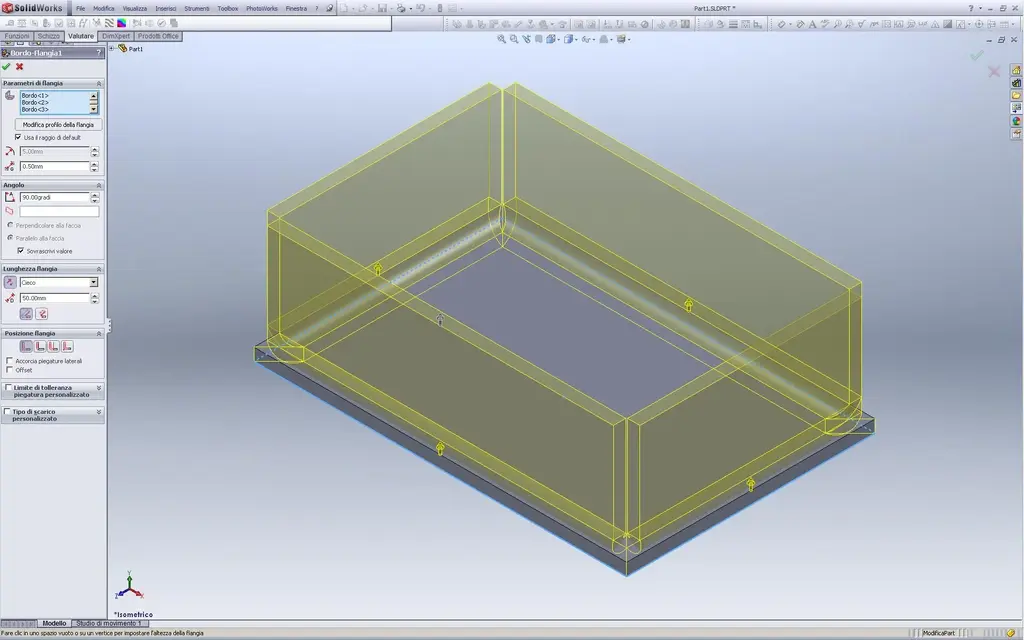Tick the Offset checkbox
Viewport: 1024px width, 640px height.
[10, 370]
